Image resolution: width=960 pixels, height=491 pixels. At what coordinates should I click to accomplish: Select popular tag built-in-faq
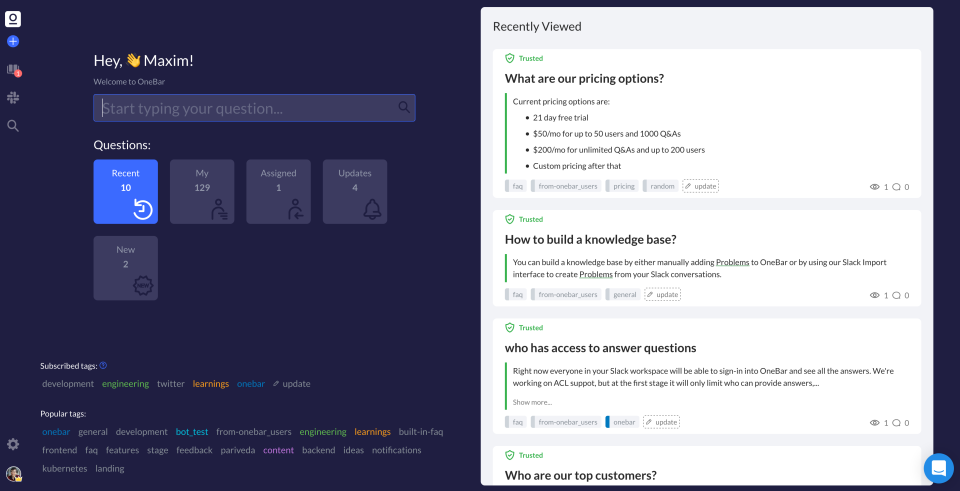421,432
